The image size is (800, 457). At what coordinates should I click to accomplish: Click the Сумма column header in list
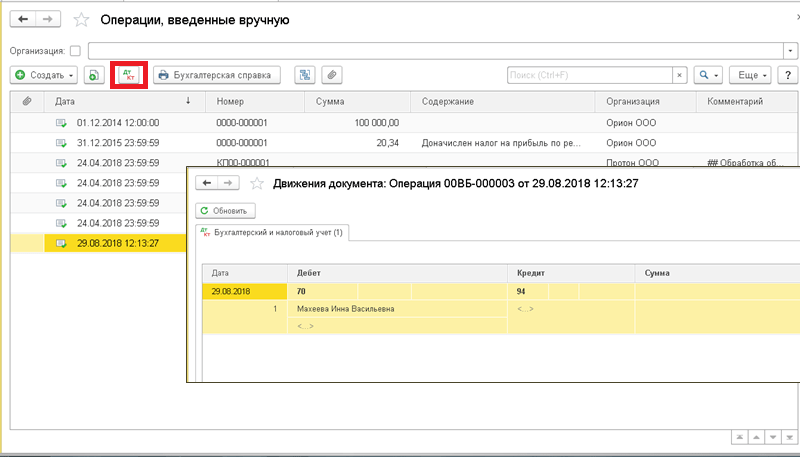pyautogui.click(x=357, y=101)
